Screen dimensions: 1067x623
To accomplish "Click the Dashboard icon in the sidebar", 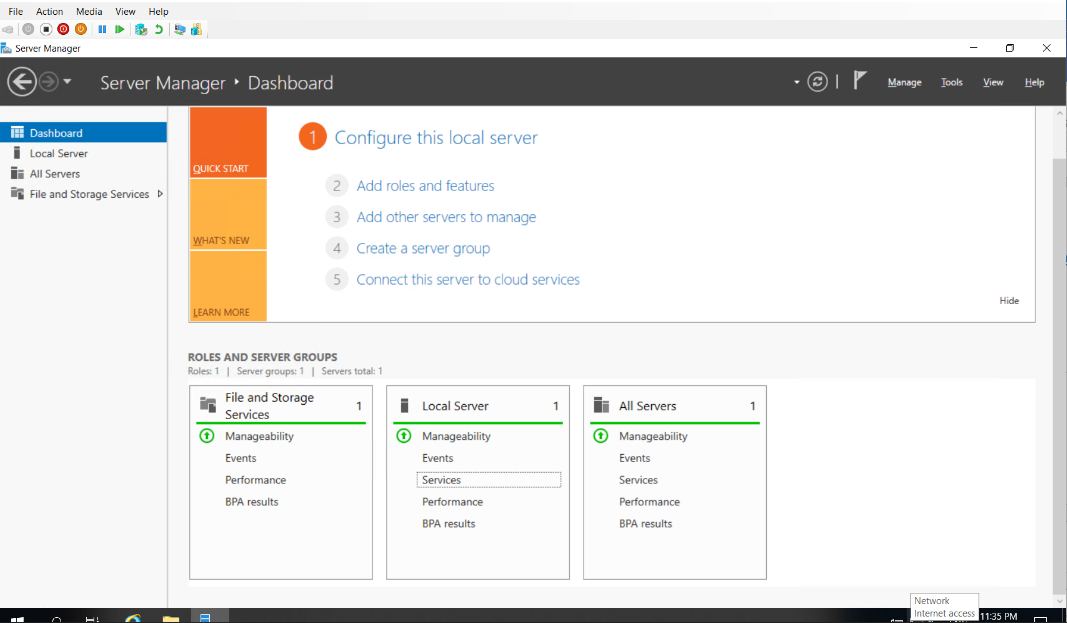I will pyautogui.click(x=17, y=133).
